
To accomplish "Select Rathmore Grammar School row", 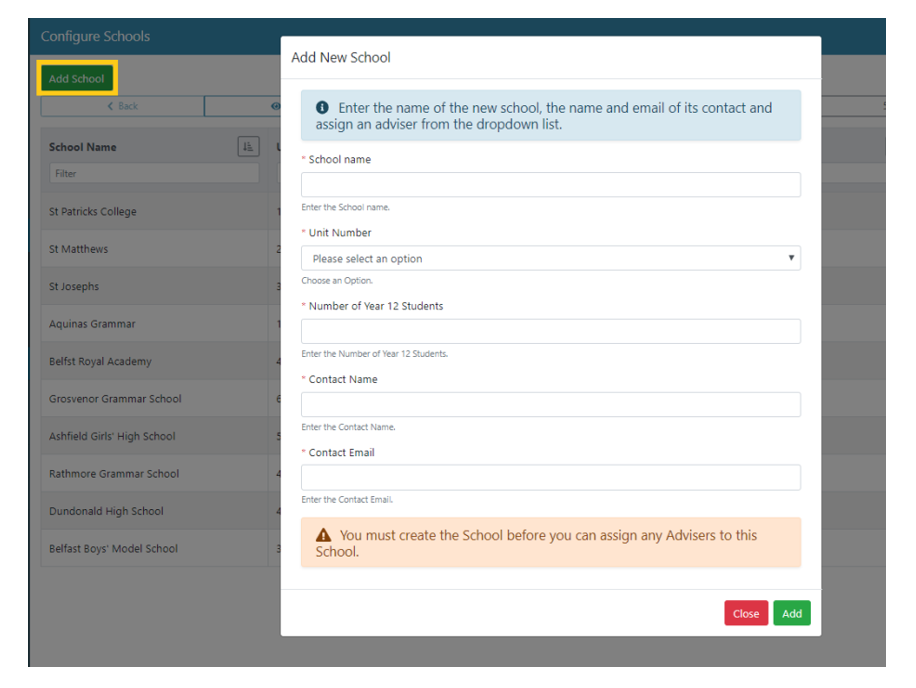I will 161,473.
